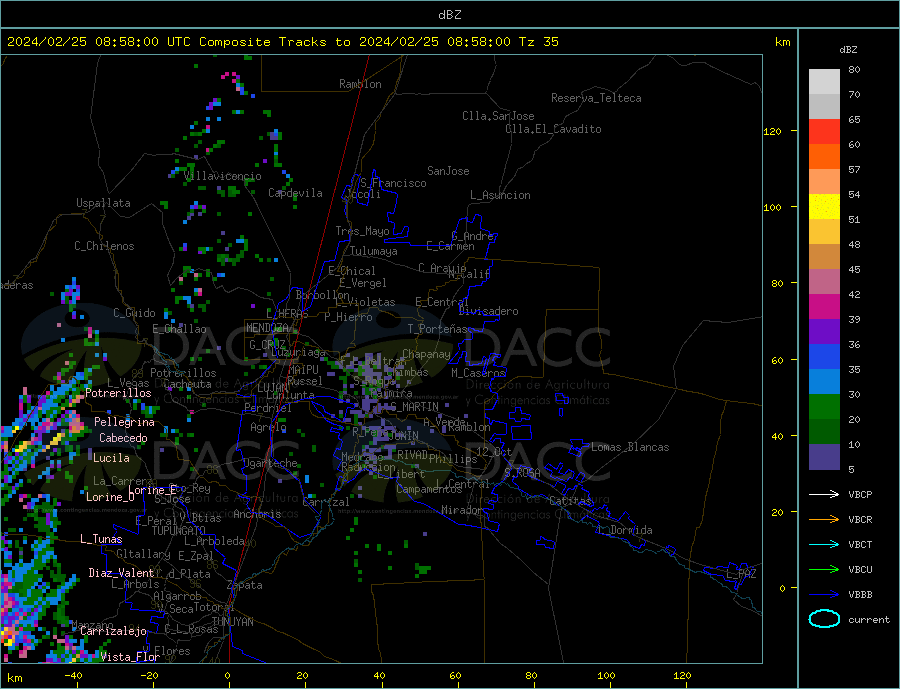
Task: Click the Tulumaya map label
Action: click(374, 251)
